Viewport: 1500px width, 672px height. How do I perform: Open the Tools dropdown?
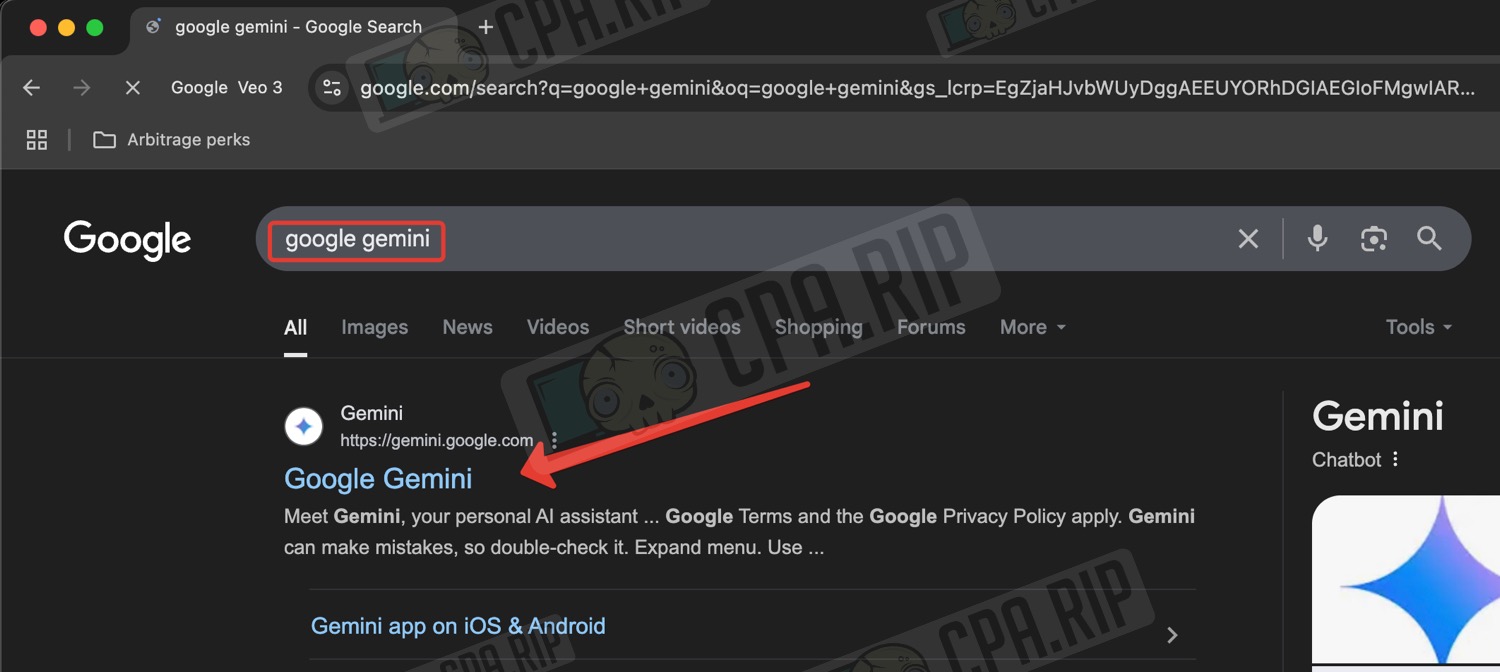[x=1419, y=327]
